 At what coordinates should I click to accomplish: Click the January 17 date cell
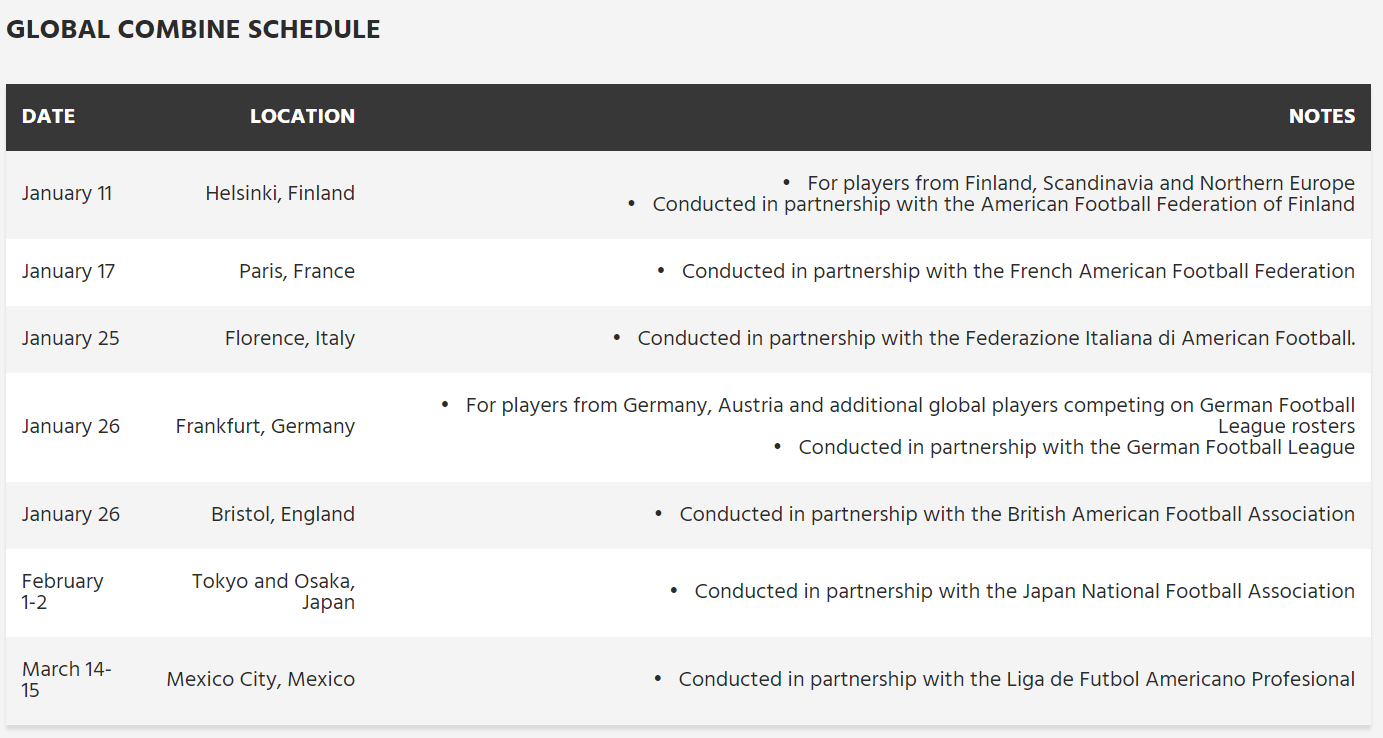(x=68, y=271)
